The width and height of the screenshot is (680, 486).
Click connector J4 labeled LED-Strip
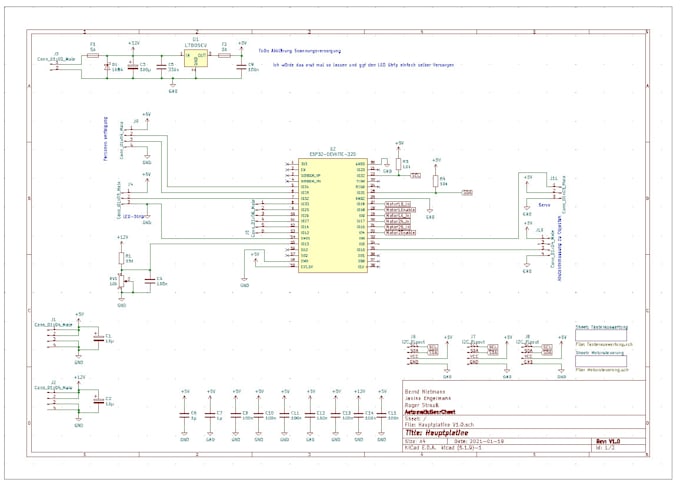tap(126, 197)
